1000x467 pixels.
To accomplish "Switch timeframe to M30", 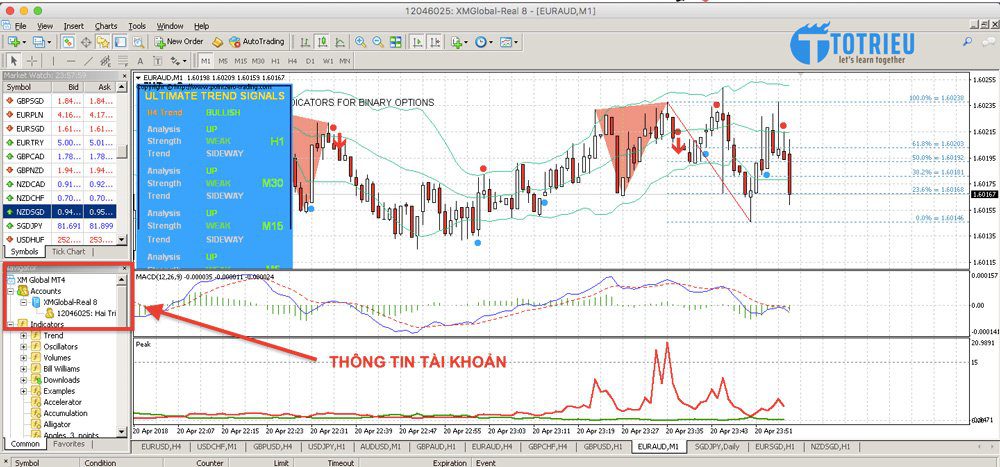I will tap(258, 61).
